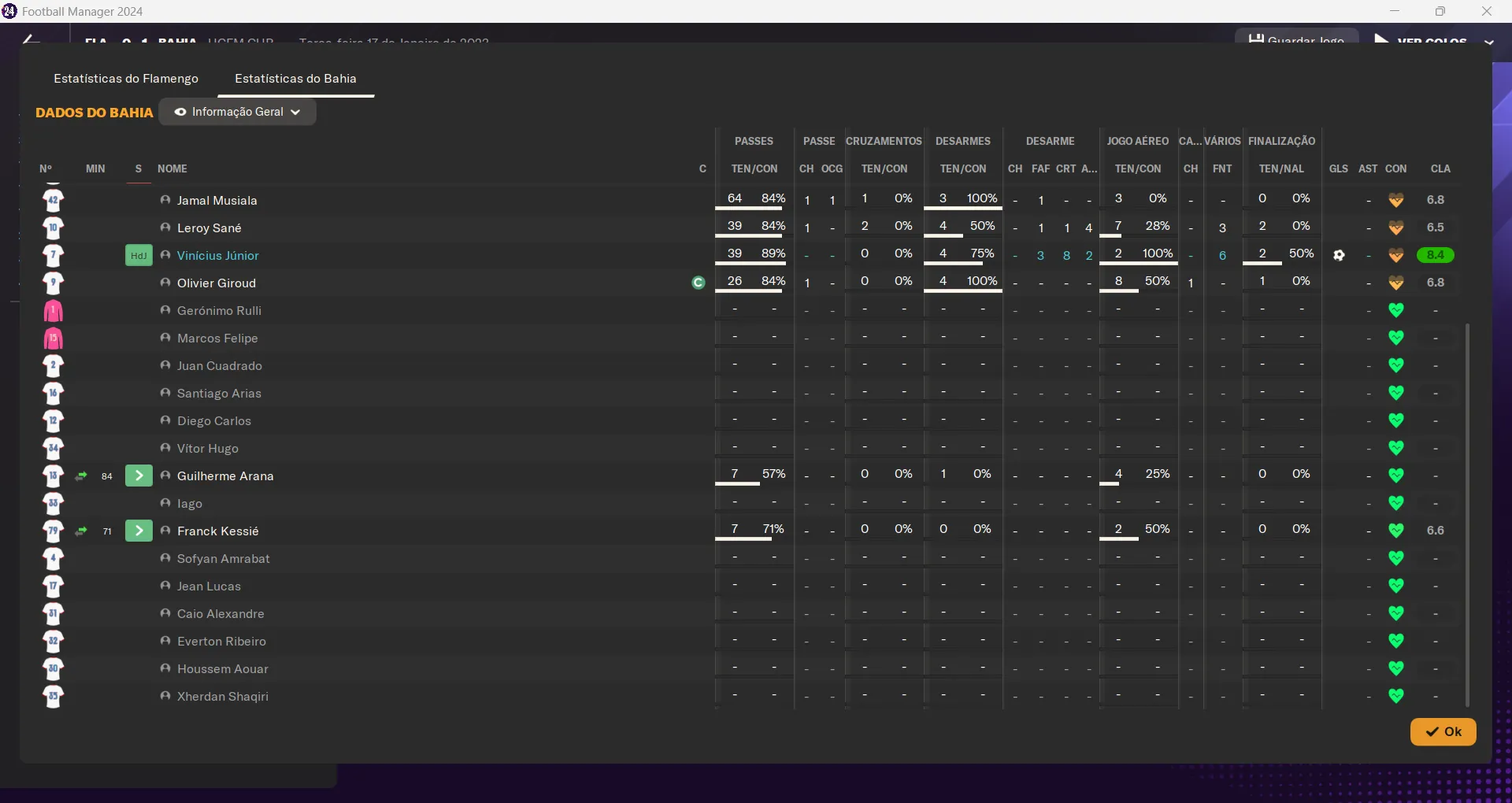Image resolution: width=1512 pixels, height=803 pixels.
Task: Click the info icon beside Vitor Hugo
Action: (x=165, y=448)
